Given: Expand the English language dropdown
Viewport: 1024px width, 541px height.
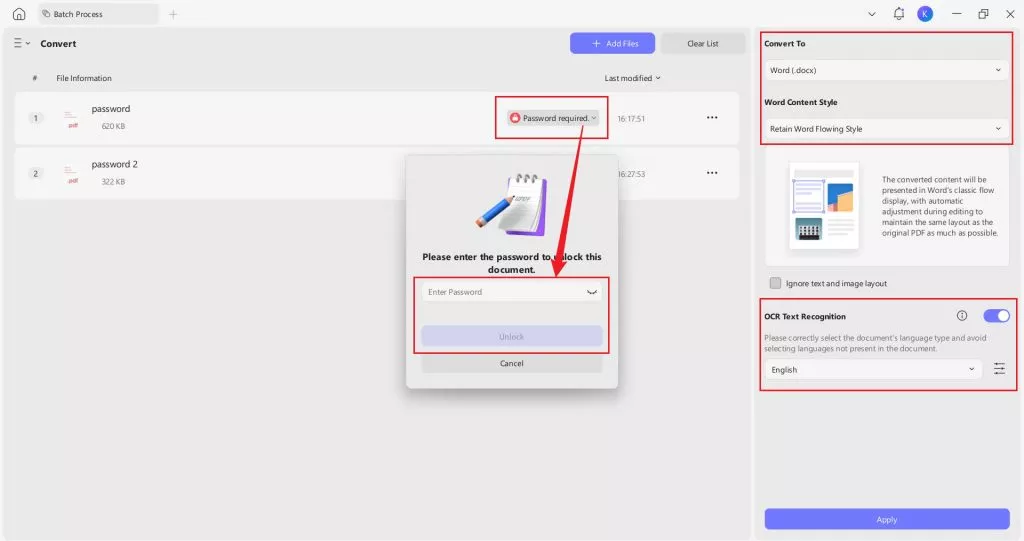Looking at the screenshot, I should point(872,369).
